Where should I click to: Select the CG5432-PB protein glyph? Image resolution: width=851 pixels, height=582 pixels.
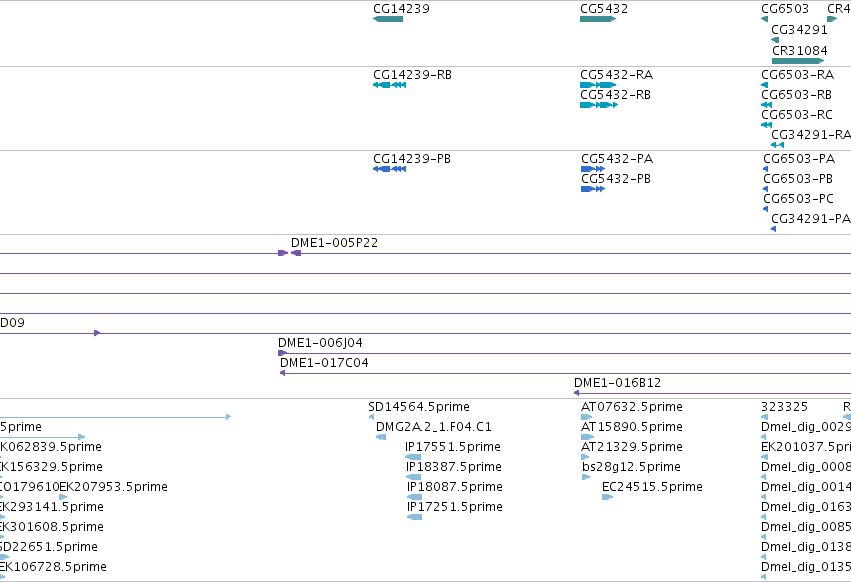pos(593,189)
